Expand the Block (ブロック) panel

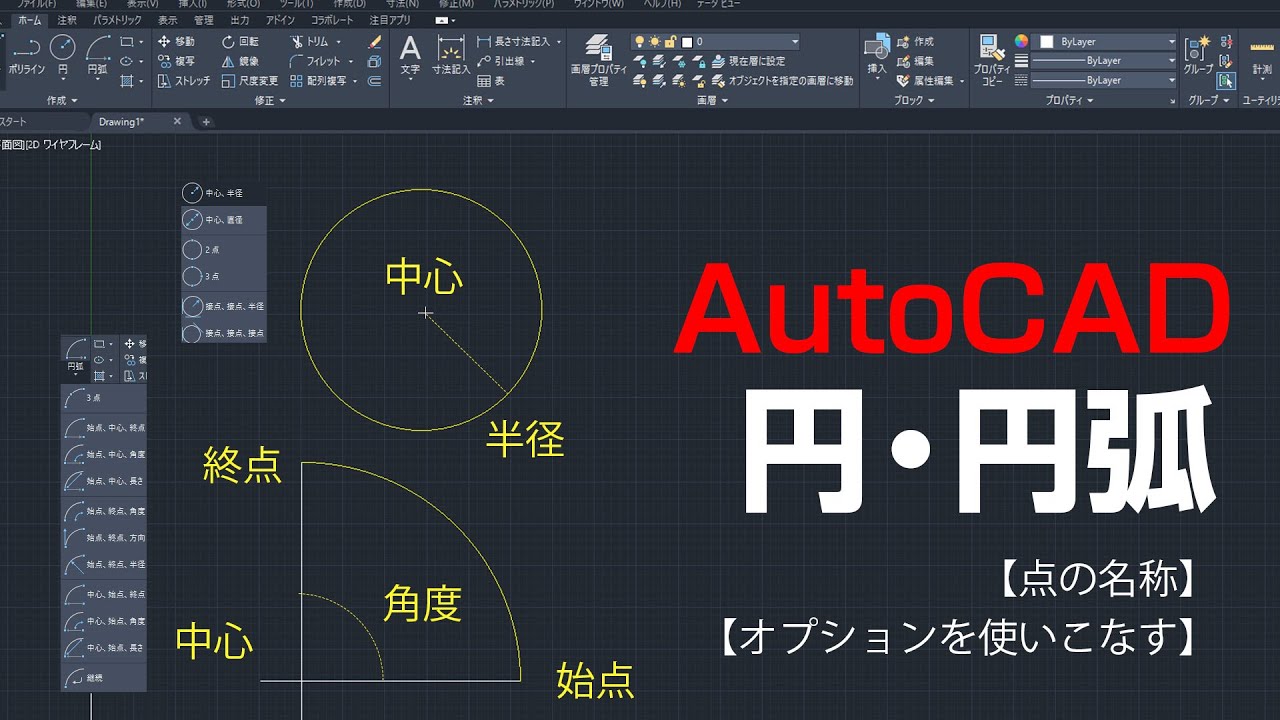[914, 101]
